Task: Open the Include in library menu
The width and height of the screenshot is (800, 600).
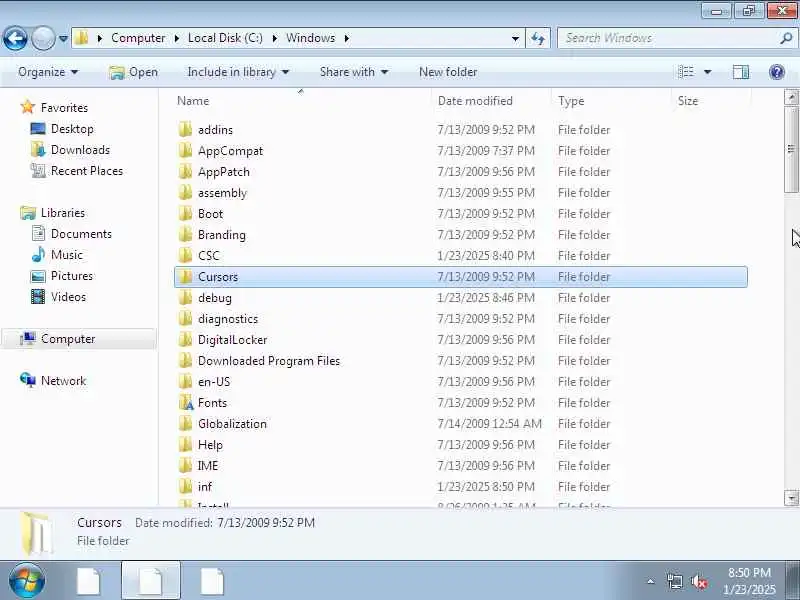Action: pyautogui.click(x=238, y=72)
